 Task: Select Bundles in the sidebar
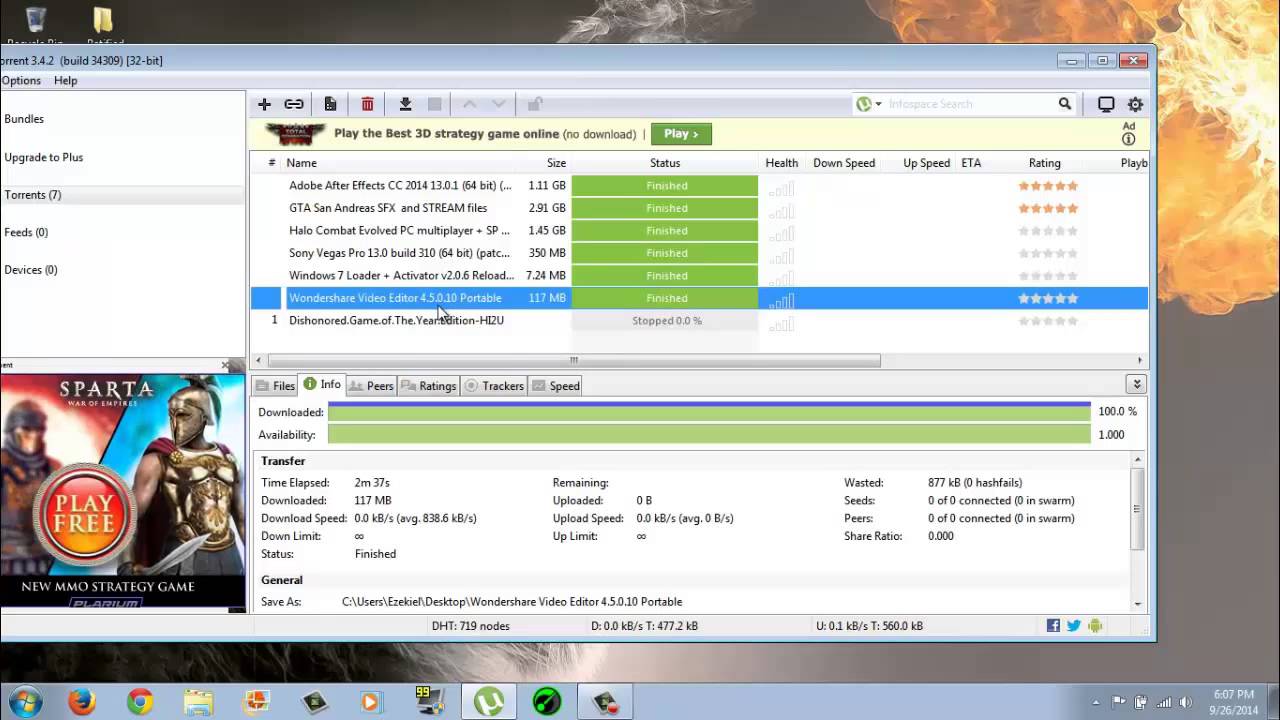[24, 119]
